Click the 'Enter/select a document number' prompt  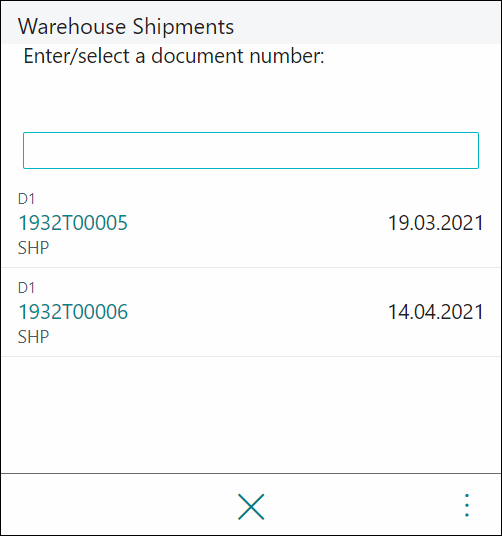click(x=174, y=56)
